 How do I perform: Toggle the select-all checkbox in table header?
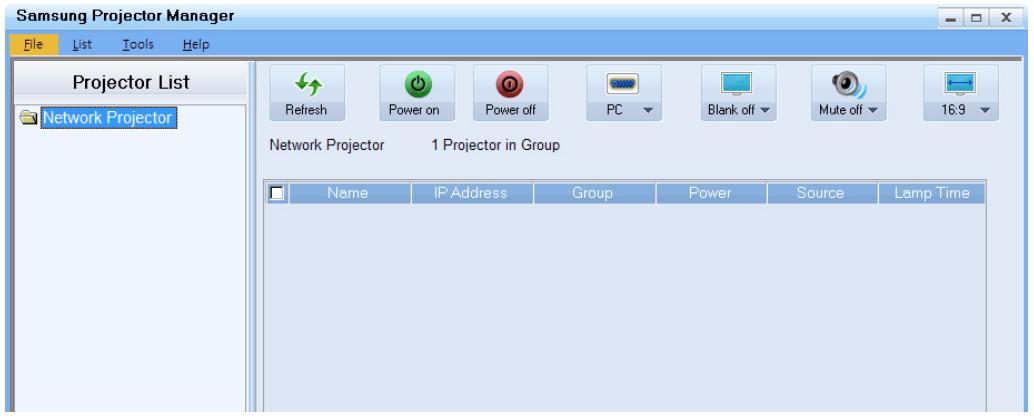click(x=277, y=193)
